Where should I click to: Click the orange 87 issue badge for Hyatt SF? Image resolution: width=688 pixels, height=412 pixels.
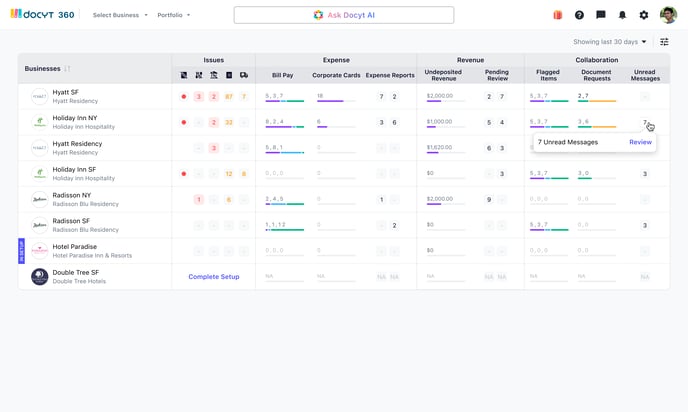point(229,97)
